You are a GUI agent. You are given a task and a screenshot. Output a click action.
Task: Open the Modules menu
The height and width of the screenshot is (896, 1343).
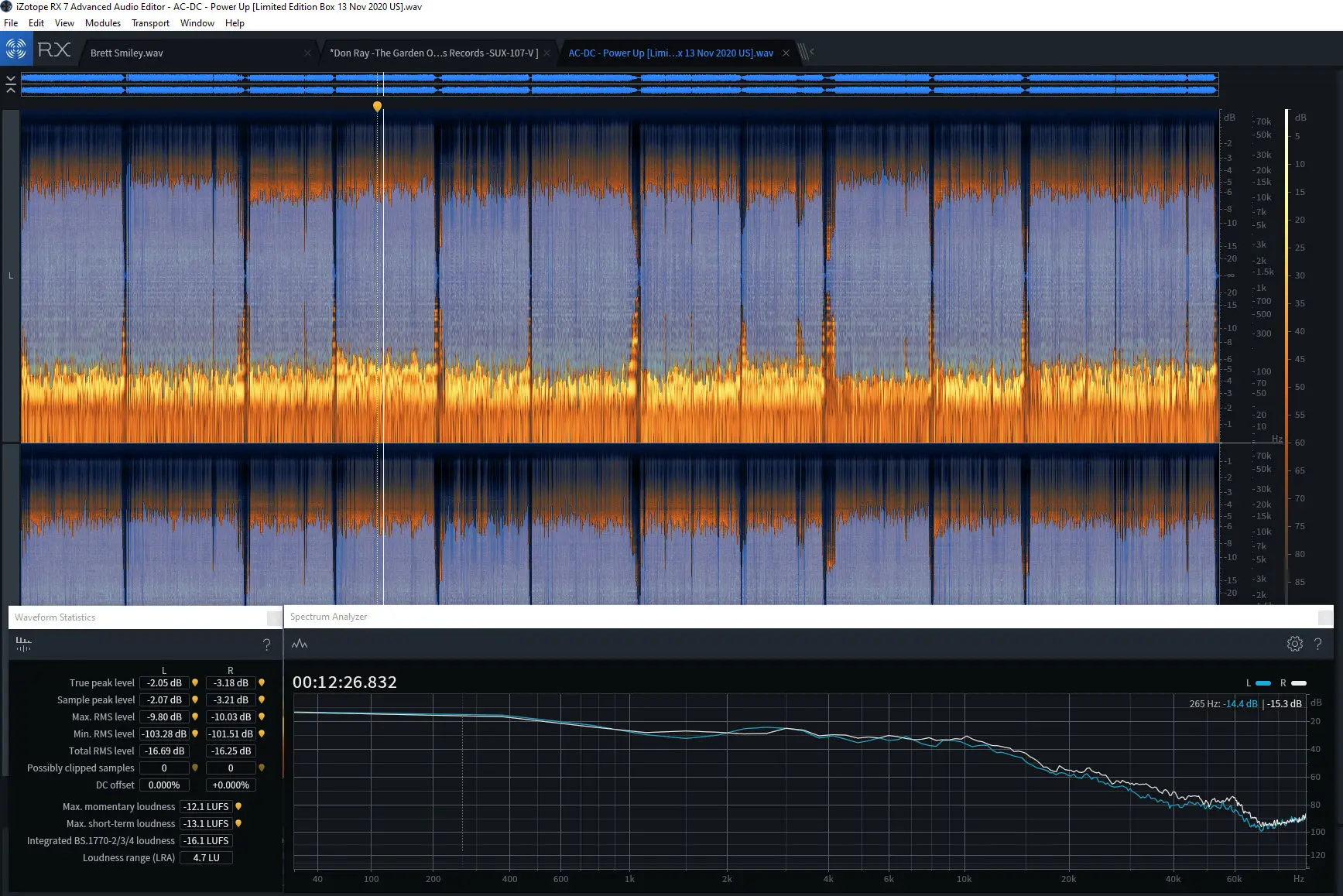(x=103, y=23)
